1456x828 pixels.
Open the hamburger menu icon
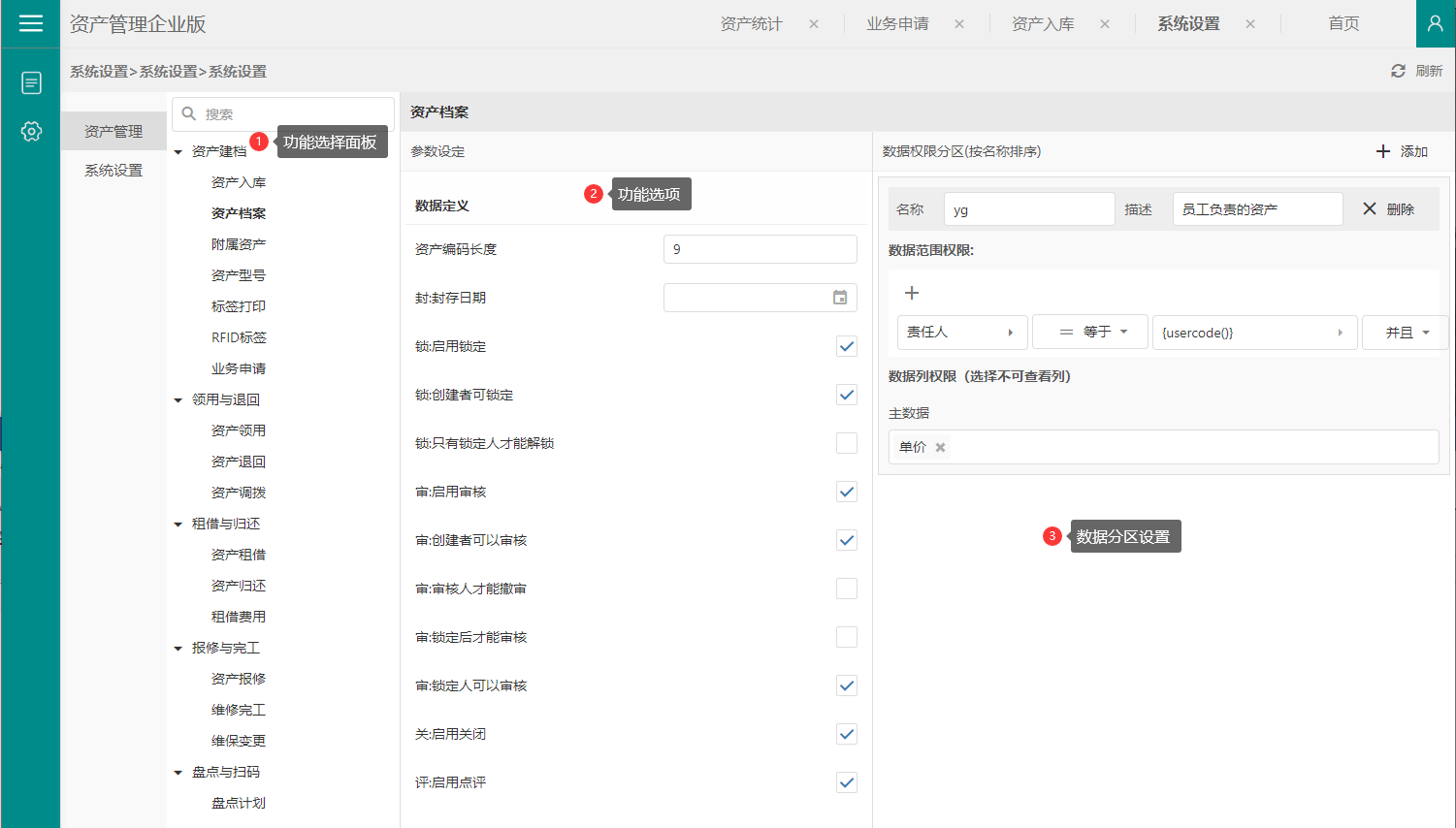[31, 23]
